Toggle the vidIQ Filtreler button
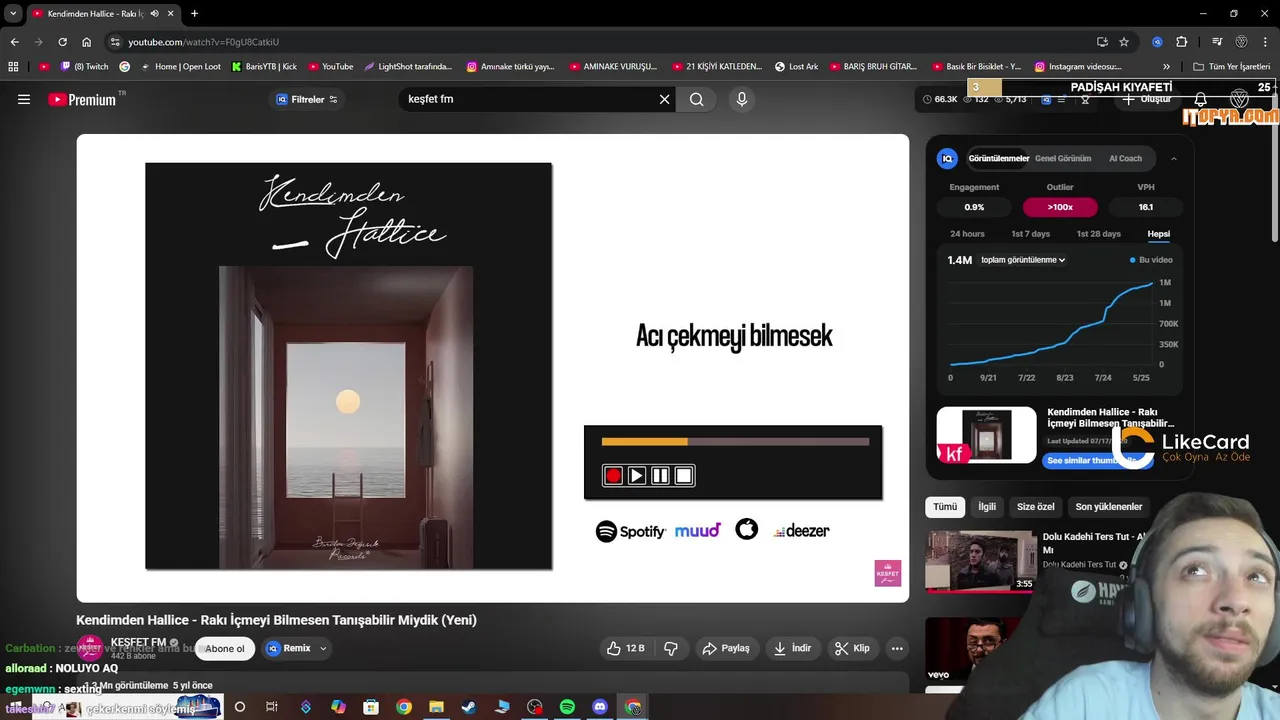Screen dimensions: 1280x720 tap(307, 99)
